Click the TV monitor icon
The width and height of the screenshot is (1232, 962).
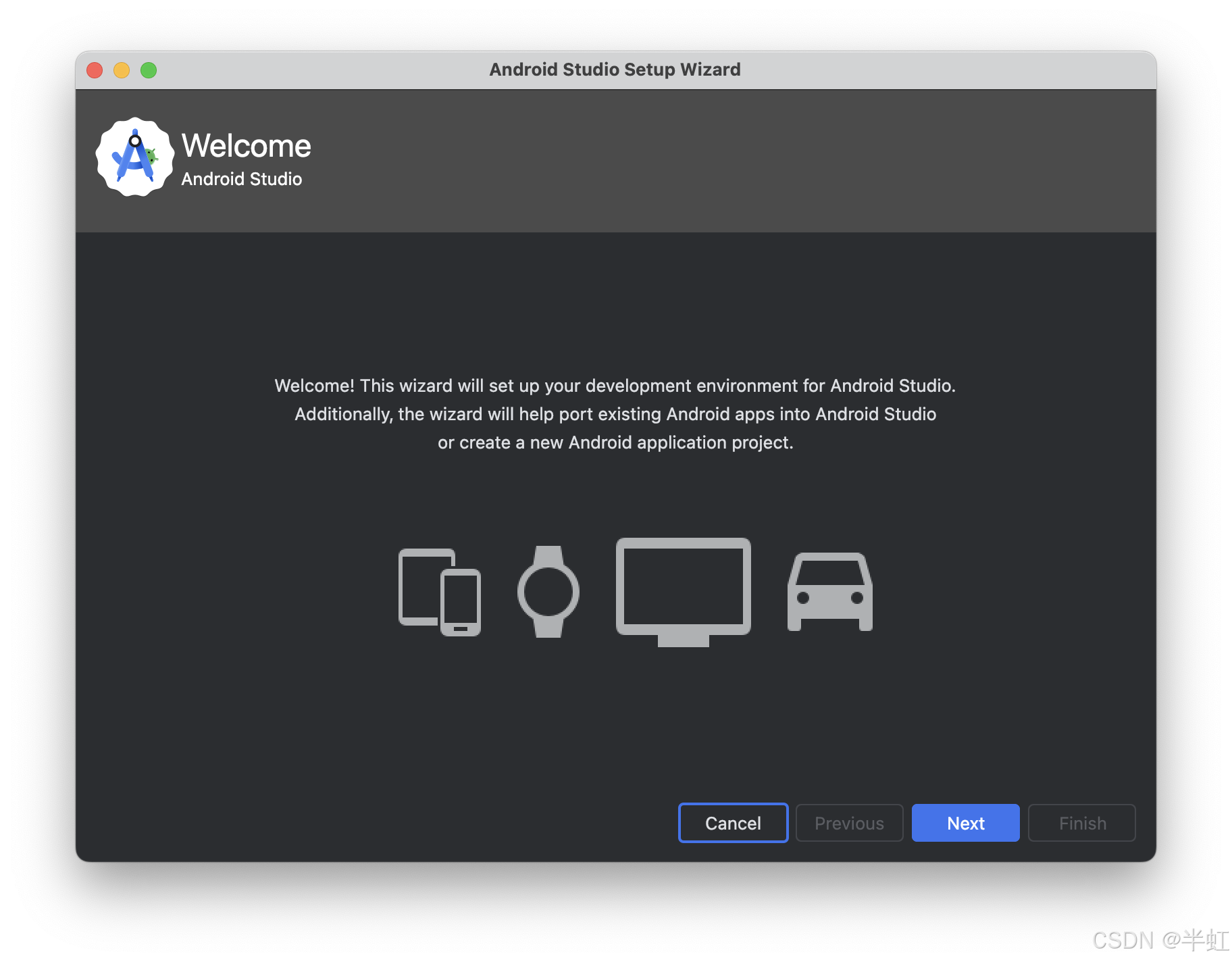684,592
